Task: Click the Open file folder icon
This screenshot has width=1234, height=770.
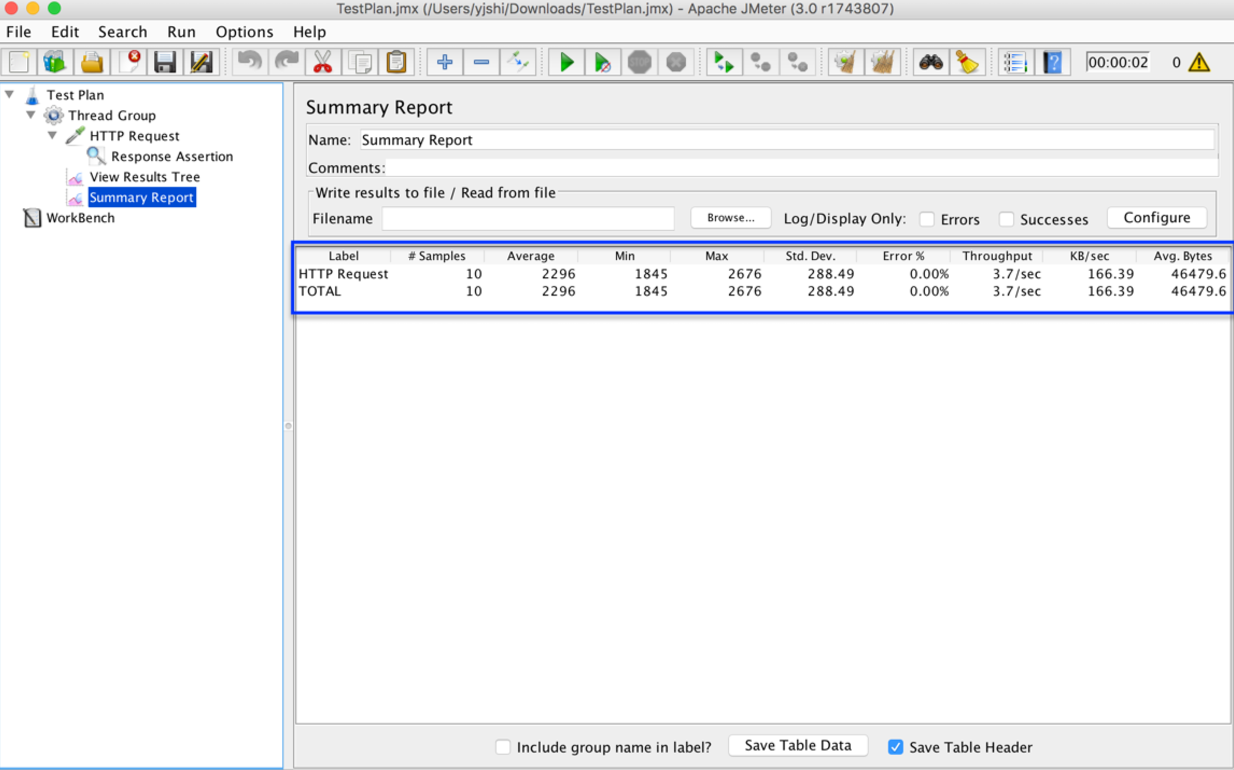Action: click(92, 62)
